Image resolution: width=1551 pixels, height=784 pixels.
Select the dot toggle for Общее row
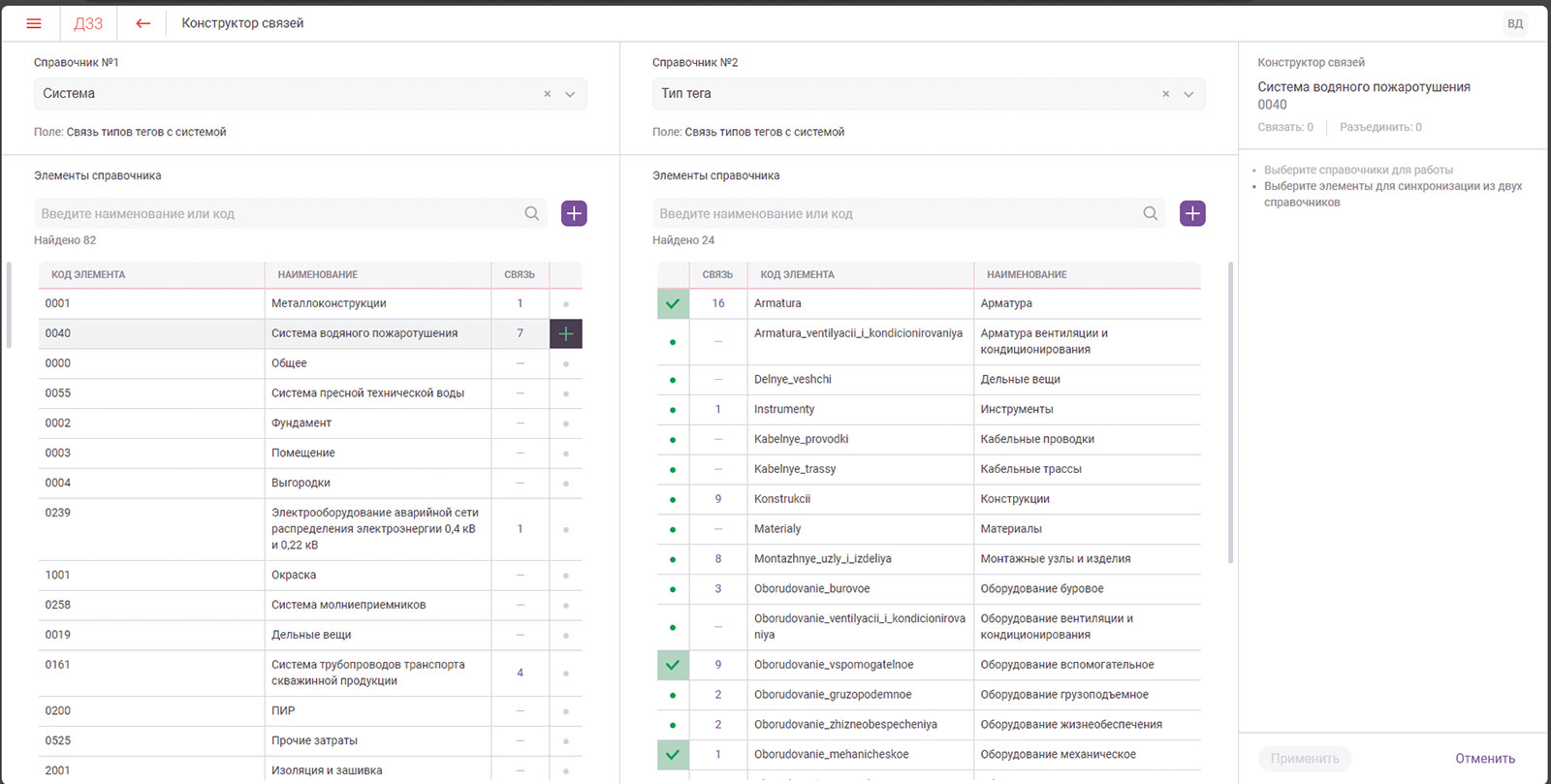click(566, 364)
